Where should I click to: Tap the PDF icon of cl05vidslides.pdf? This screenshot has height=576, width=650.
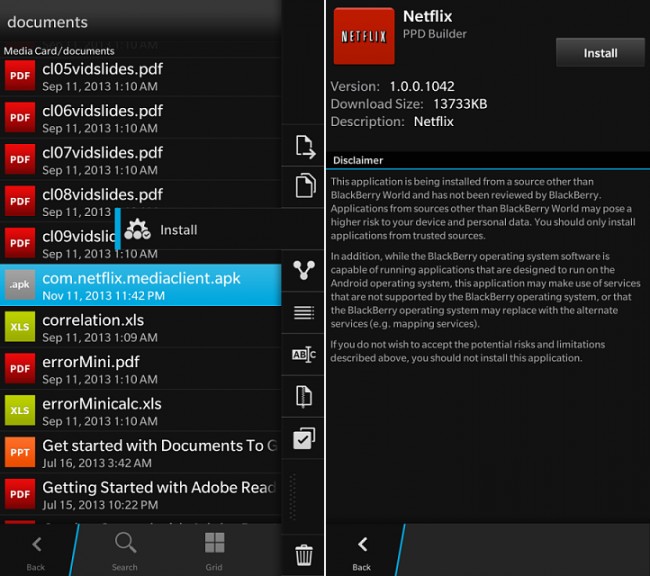tap(20, 76)
